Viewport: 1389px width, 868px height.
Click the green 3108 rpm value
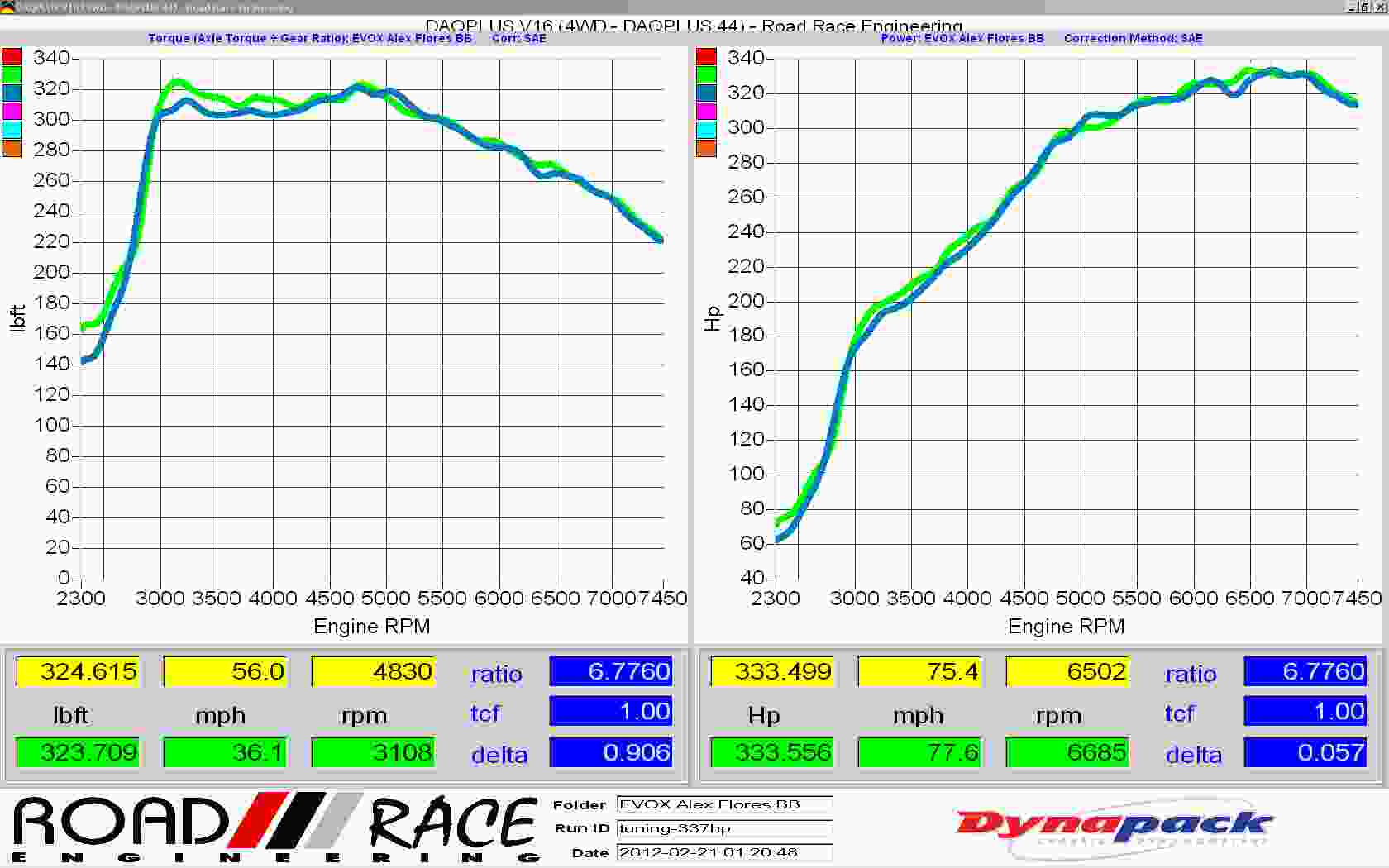click(x=374, y=752)
